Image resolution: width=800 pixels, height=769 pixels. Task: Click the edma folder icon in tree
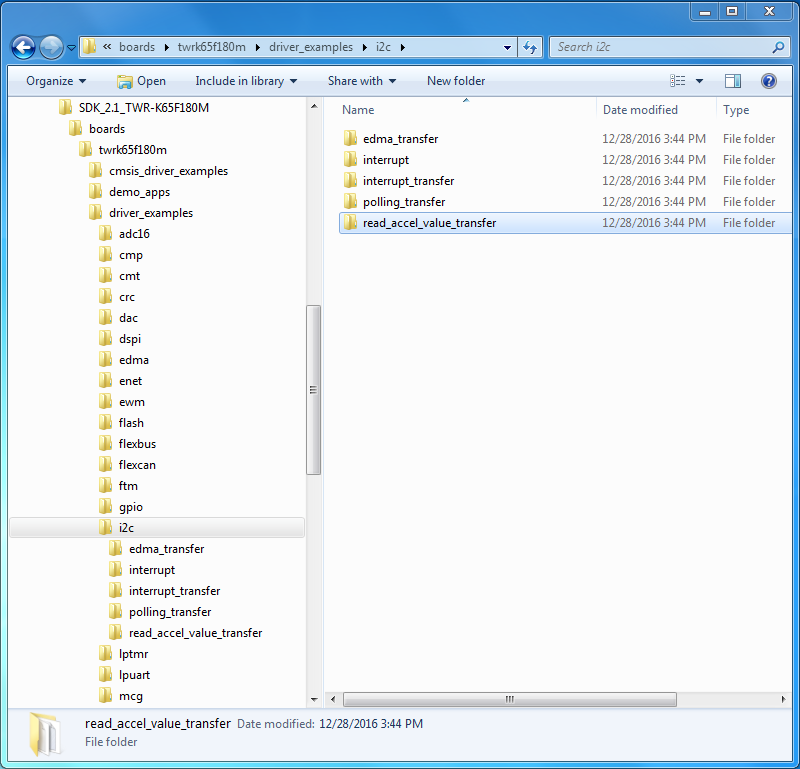(106, 360)
